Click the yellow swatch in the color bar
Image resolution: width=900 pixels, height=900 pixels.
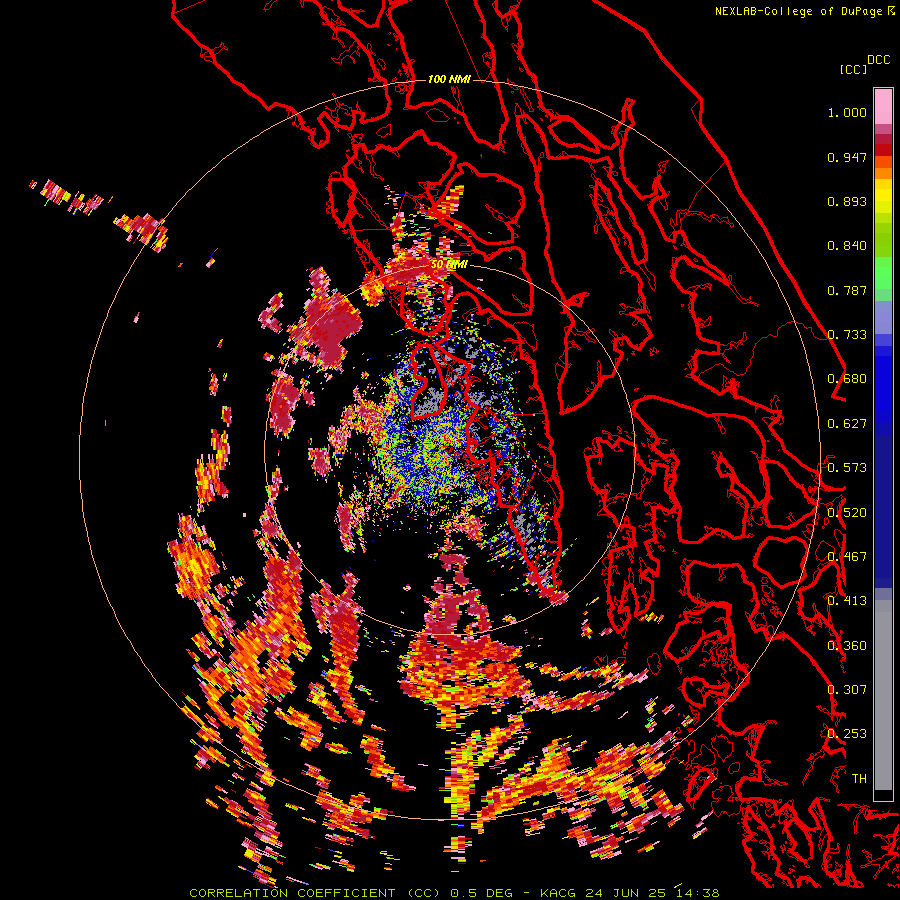883,197
